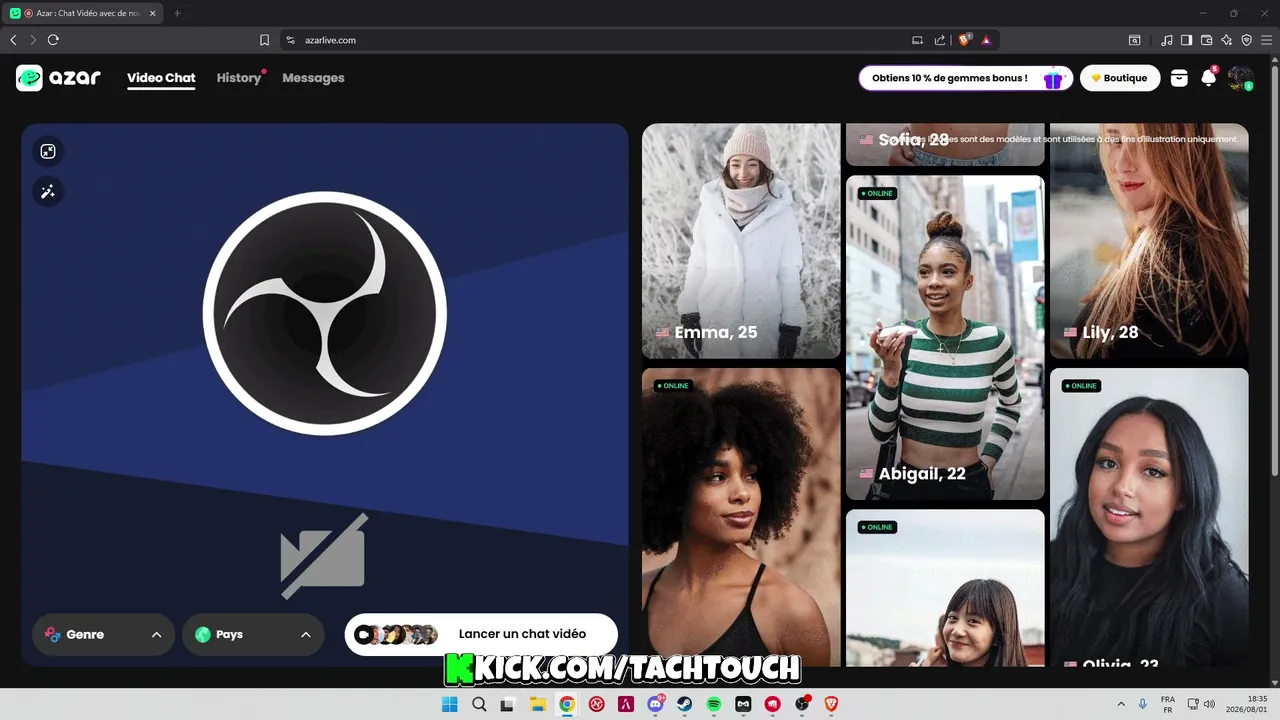1280x720 pixels.
Task: Open the History tab
Action: [x=239, y=78]
